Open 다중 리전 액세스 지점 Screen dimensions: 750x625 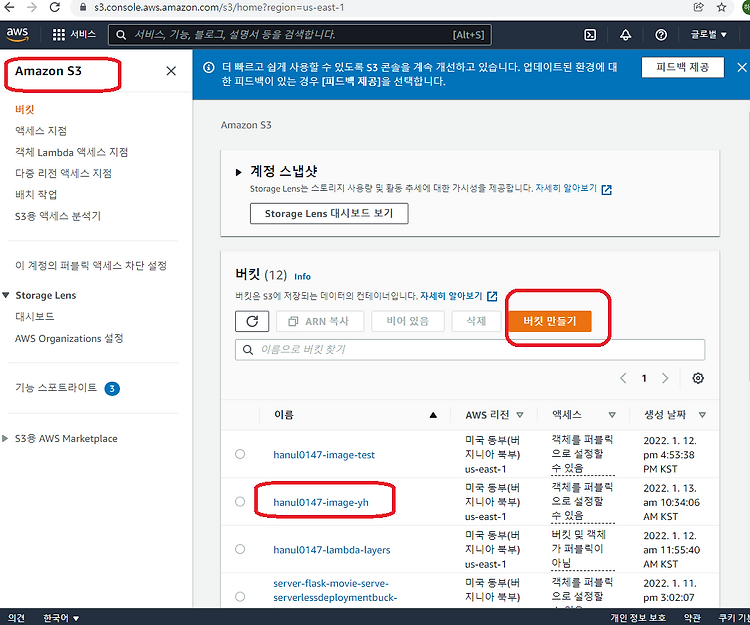click(63, 173)
